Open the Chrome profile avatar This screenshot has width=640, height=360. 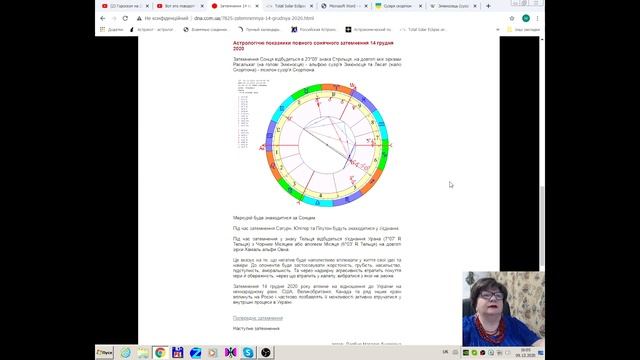(x=526, y=18)
